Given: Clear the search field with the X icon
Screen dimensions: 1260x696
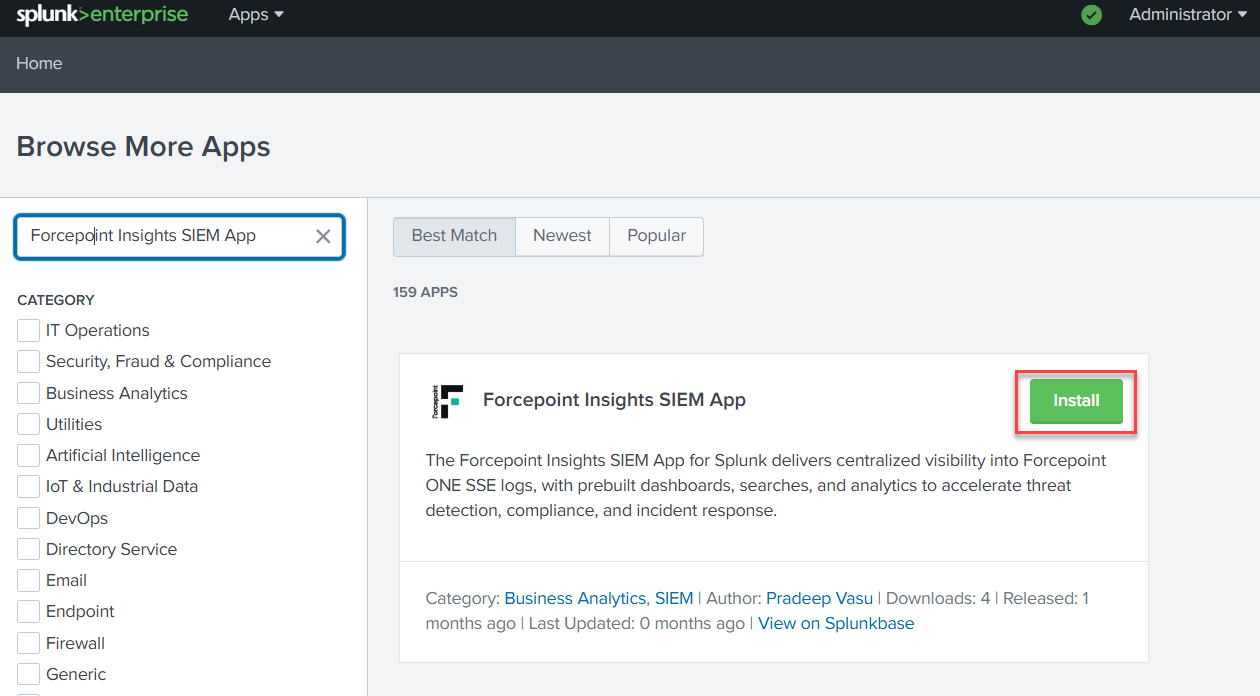Looking at the screenshot, I should coord(323,236).
